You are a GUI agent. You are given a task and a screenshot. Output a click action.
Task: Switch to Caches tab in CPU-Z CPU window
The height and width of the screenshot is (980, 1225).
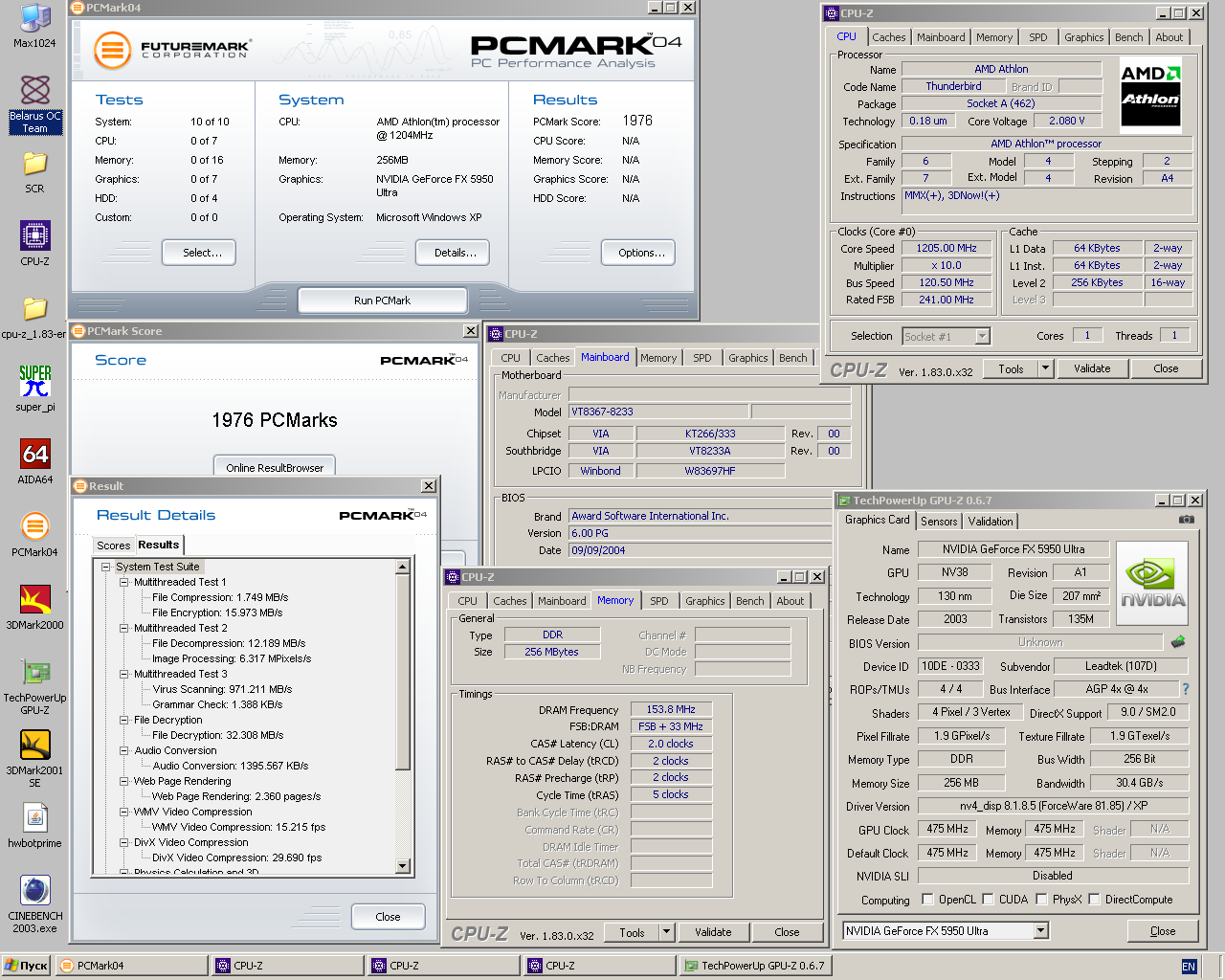click(x=888, y=37)
